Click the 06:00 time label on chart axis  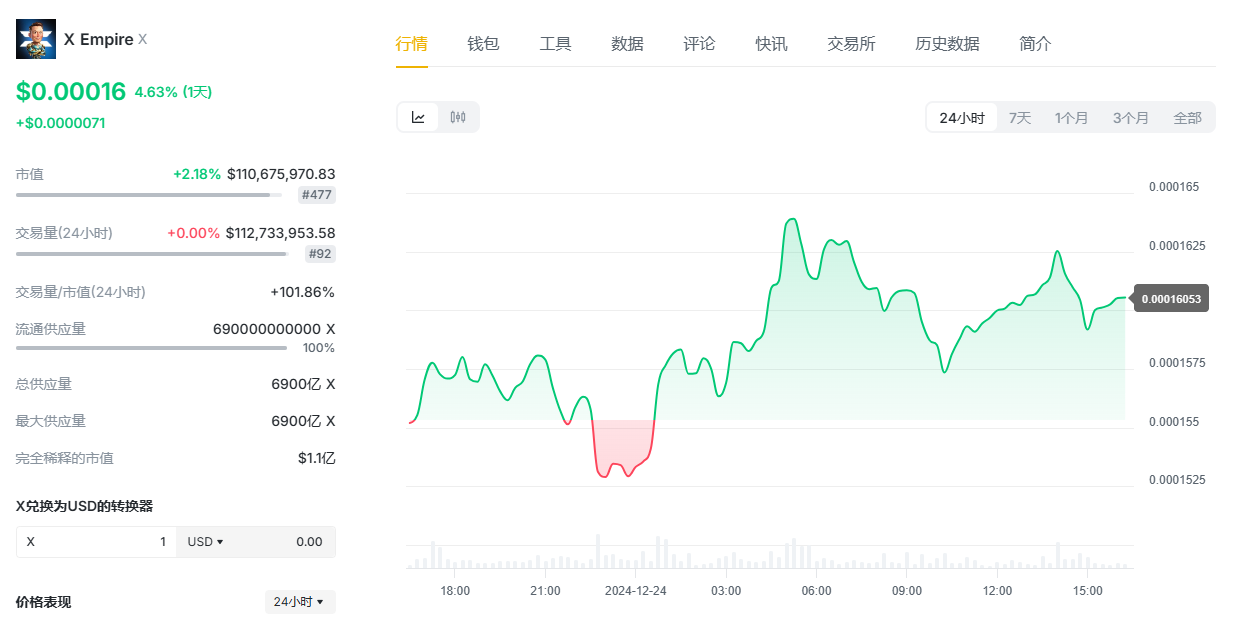tap(816, 591)
